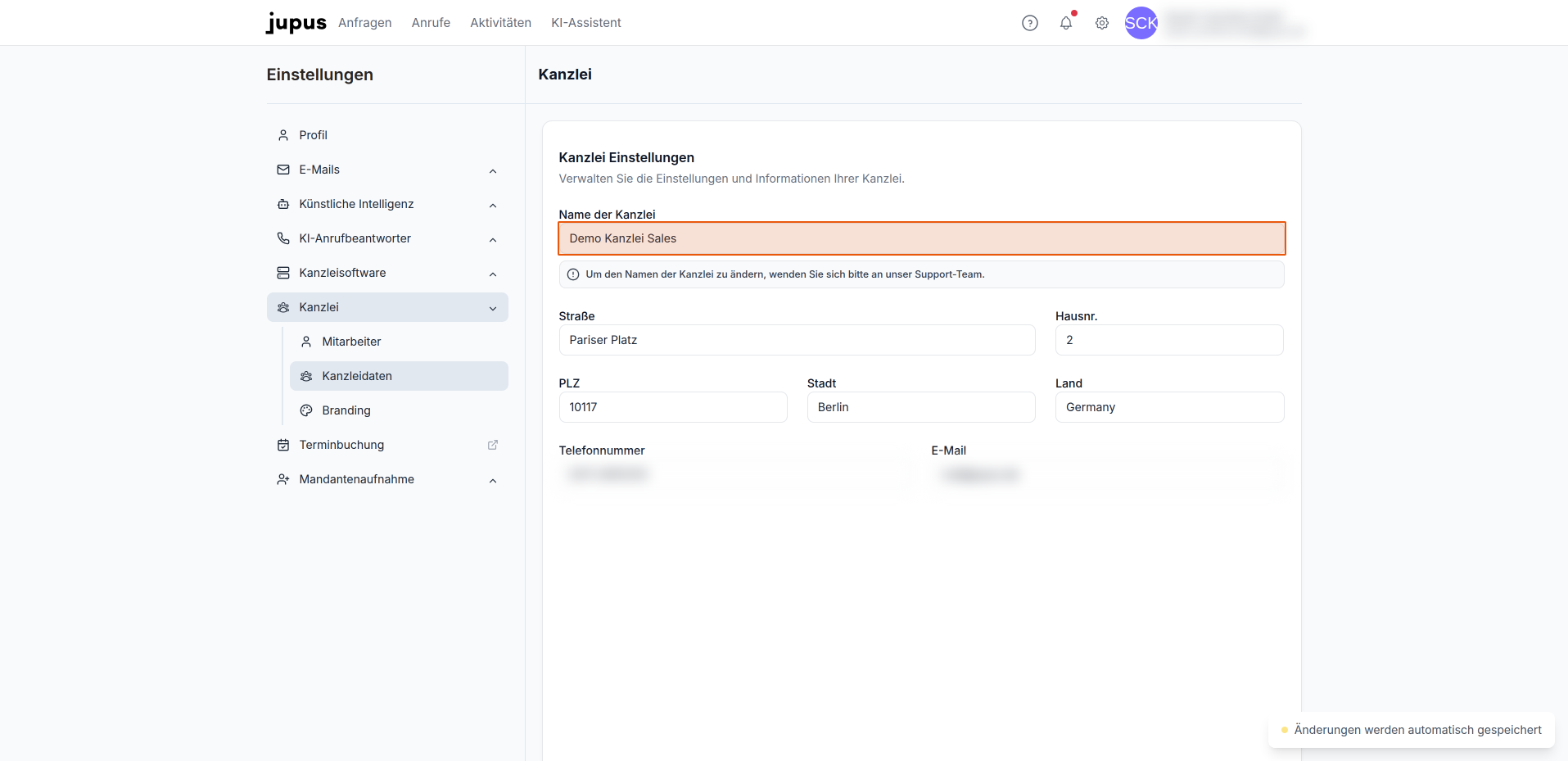Viewport: 1568px width, 761px height.
Task: Click the Hausnr. input field
Action: pos(1169,340)
